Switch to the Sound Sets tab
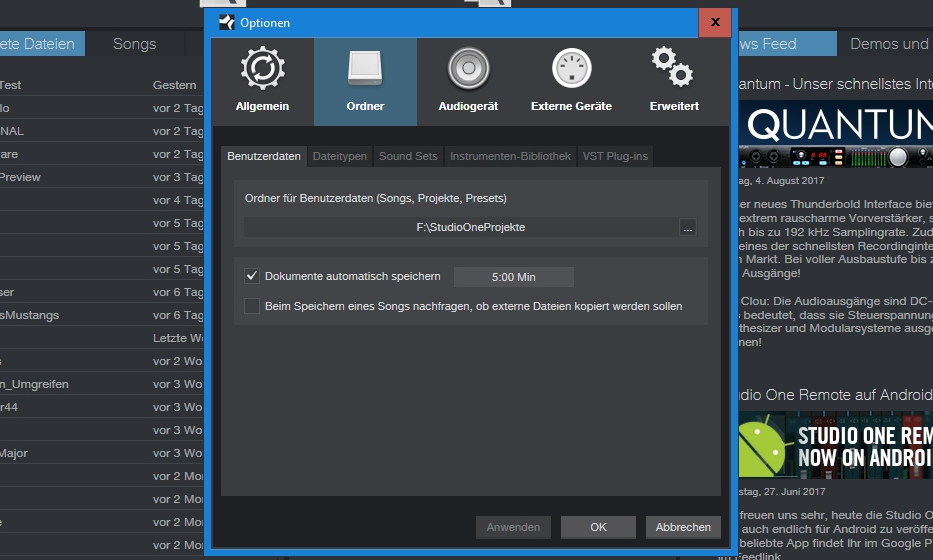 pyautogui.click(x=408, y=157)
